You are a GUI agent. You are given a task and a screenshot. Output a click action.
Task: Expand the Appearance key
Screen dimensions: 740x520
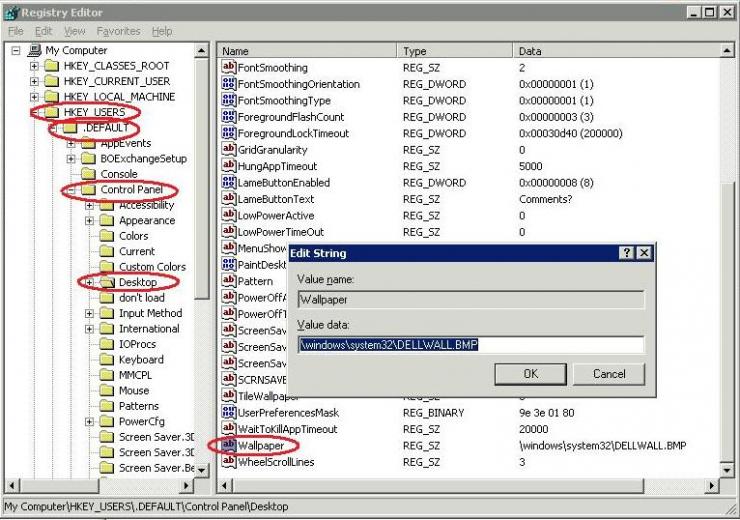pos(89,220)
